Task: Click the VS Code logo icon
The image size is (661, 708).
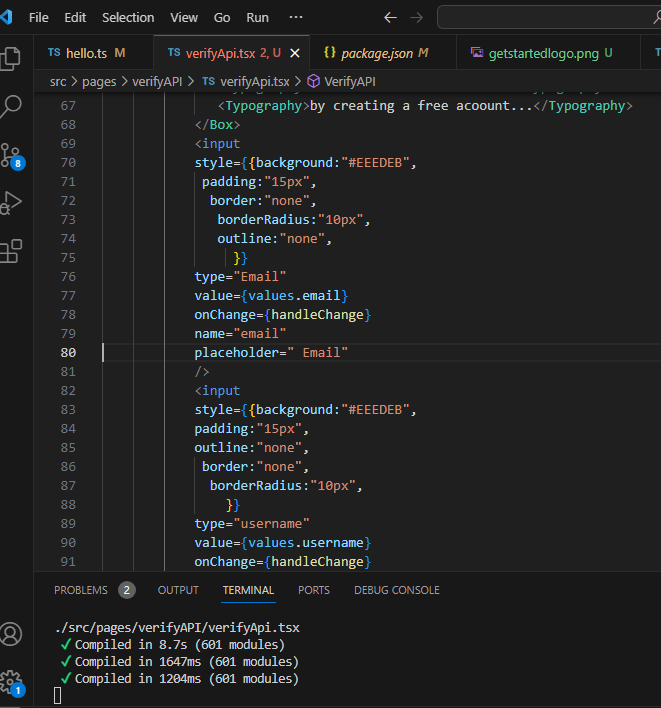Action: 6,17
